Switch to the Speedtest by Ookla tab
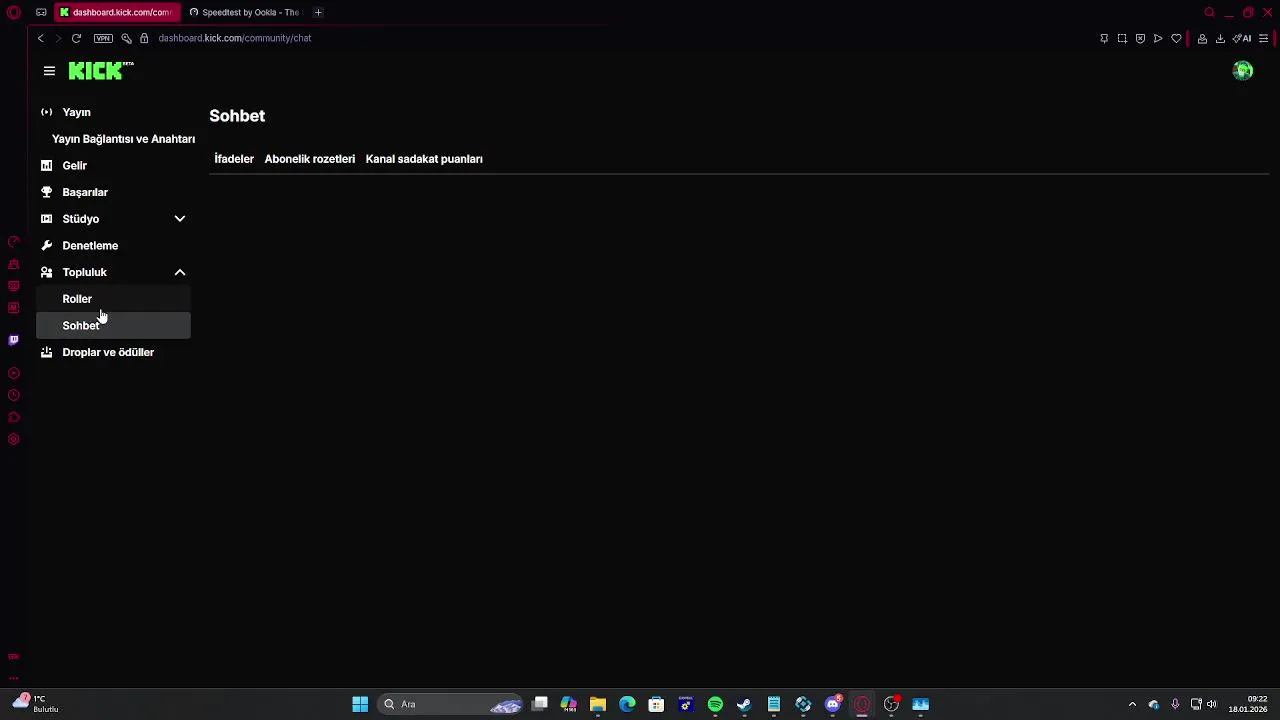This screenshot has width=1280, height=720. pos(244,12)
